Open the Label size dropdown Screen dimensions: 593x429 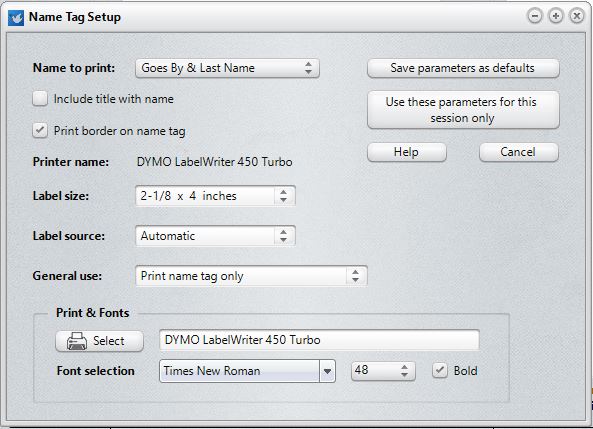point(215,196)
